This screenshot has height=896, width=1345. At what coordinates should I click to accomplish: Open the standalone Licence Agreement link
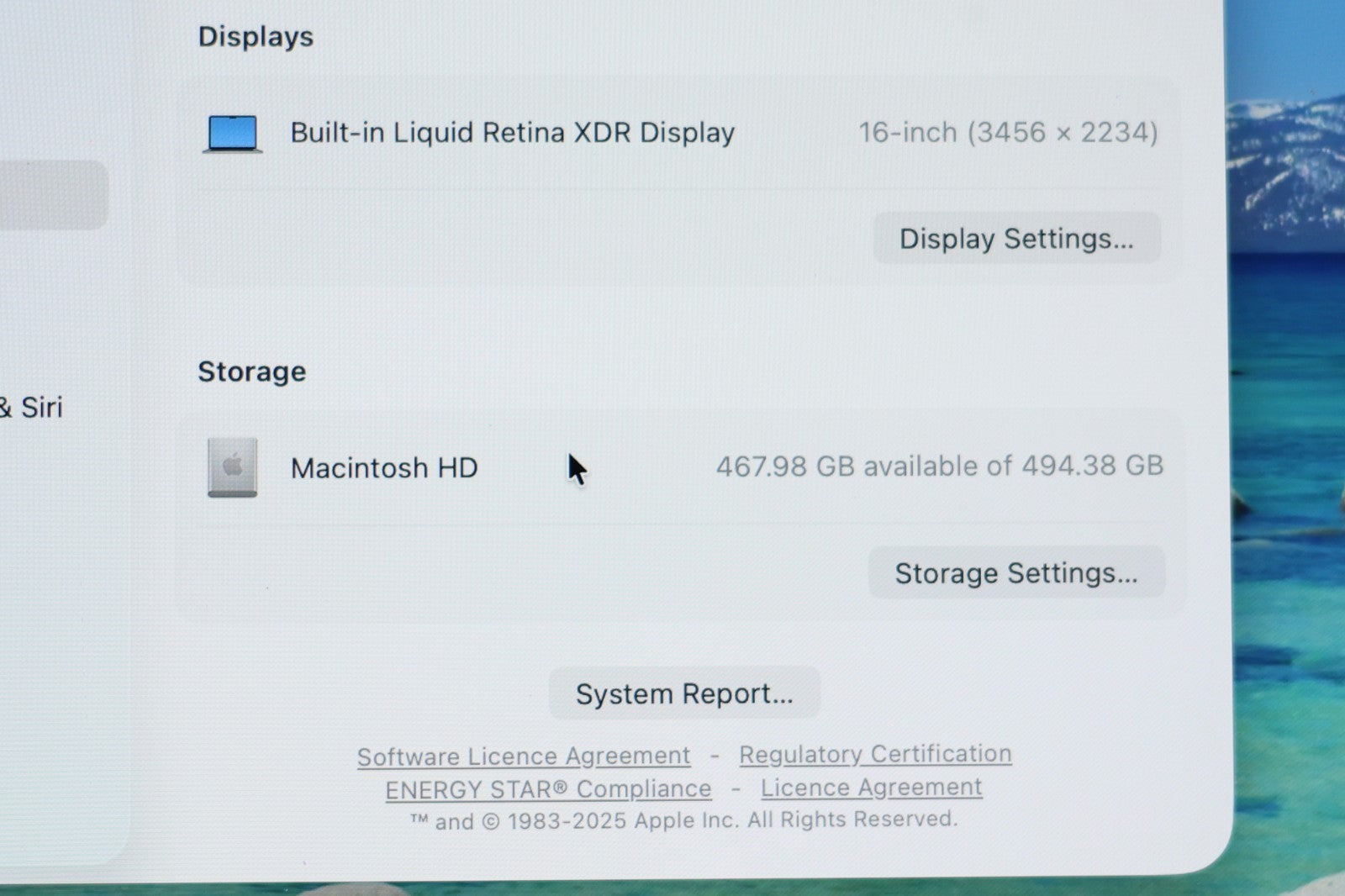pyautogui.click(x=871, y=788)
